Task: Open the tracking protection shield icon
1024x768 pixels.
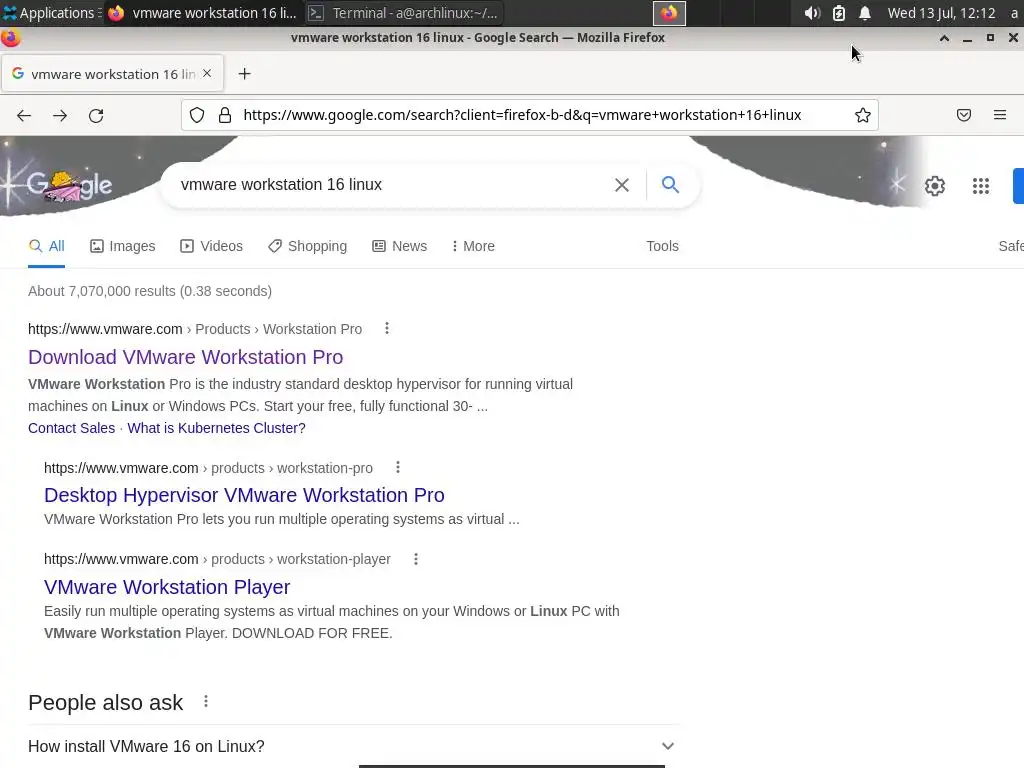Action: (x=197, y=116)
